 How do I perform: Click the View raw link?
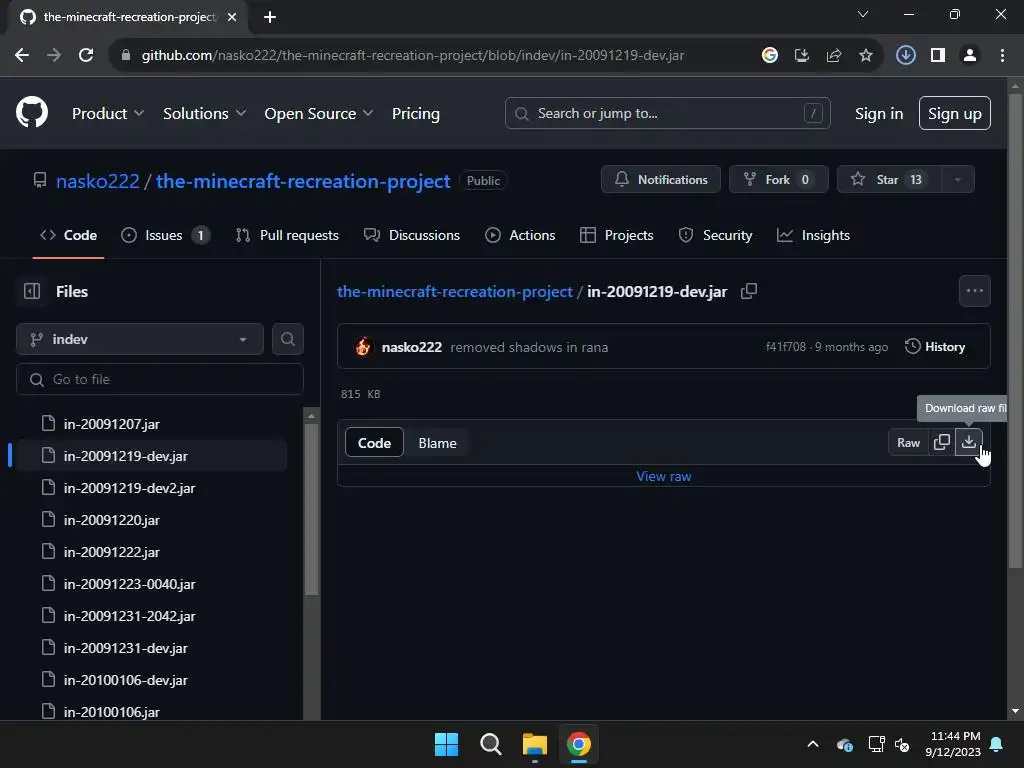pyautogui.click(x=664, y=476)
